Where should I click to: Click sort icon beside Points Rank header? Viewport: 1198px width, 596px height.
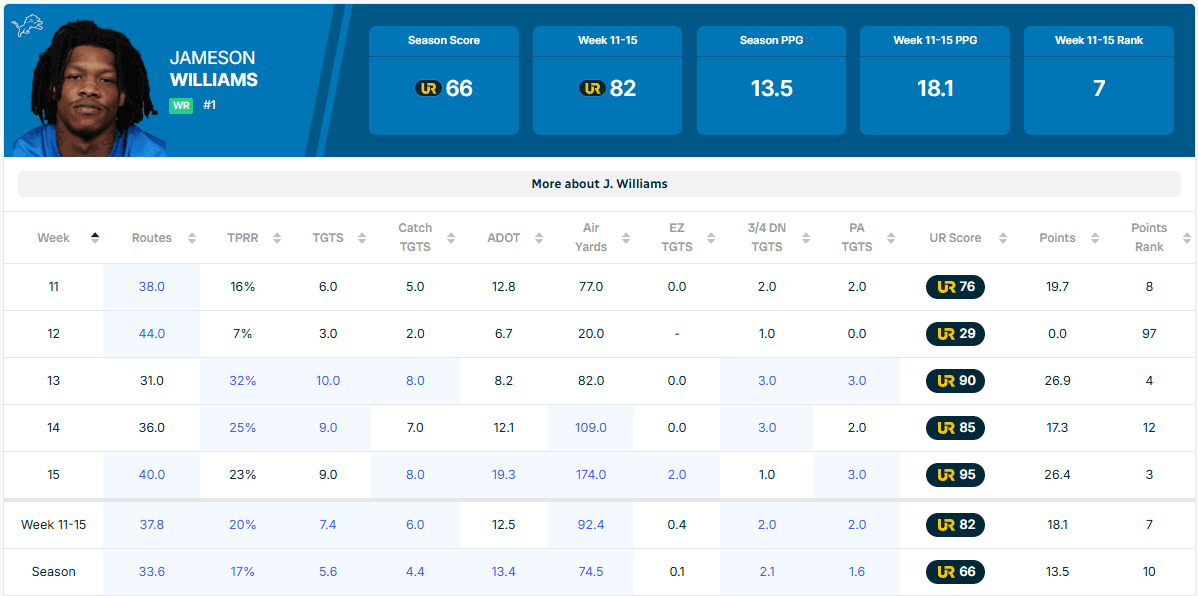pos(1186,238)
